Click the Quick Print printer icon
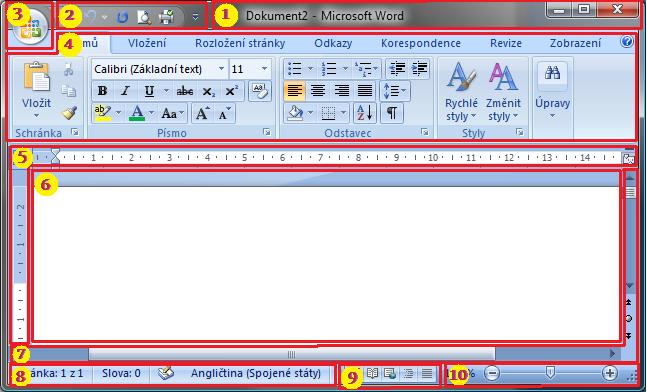 click(x=167, y=17)
